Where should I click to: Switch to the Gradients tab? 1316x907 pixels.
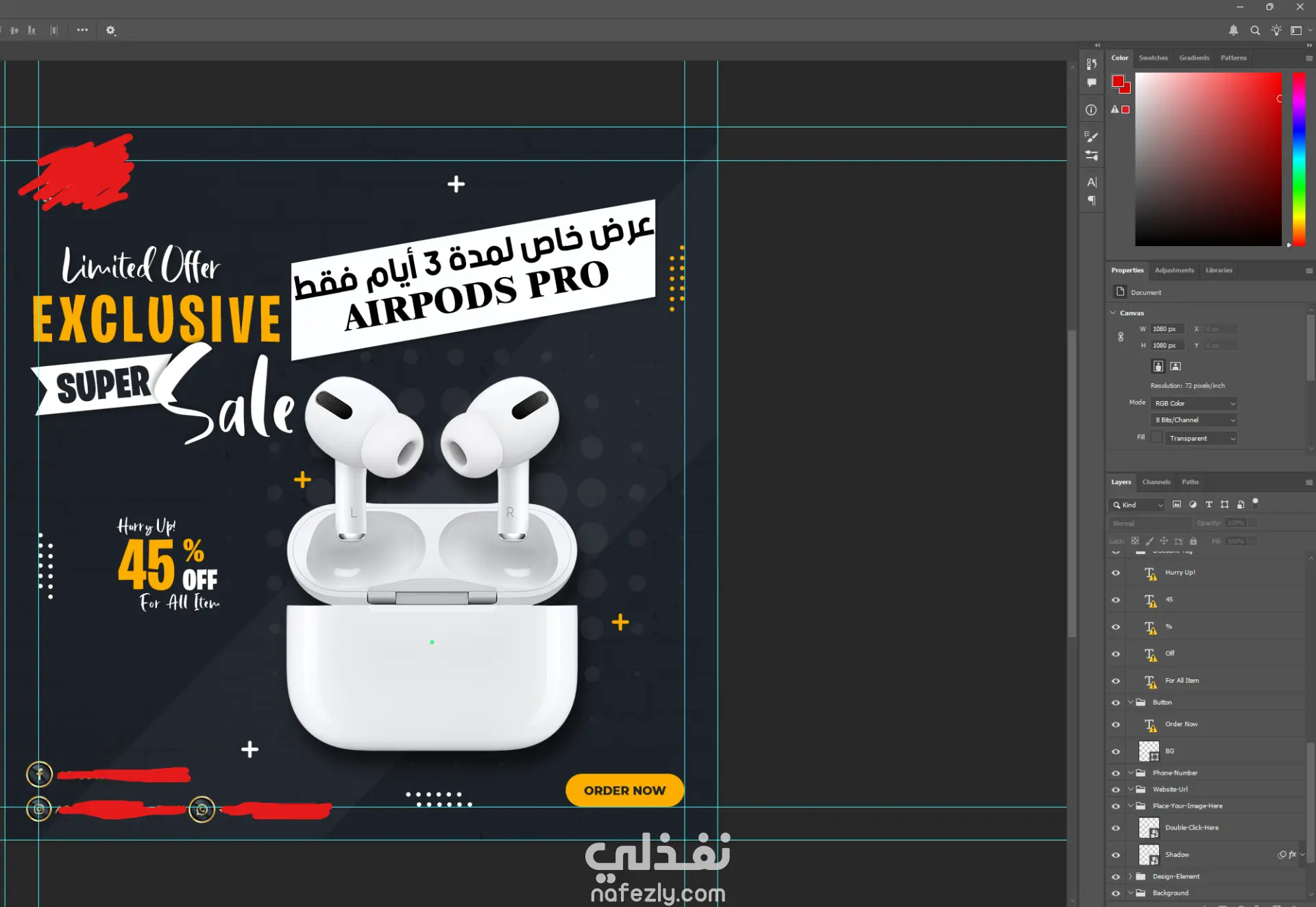(x=1194, y=58)
